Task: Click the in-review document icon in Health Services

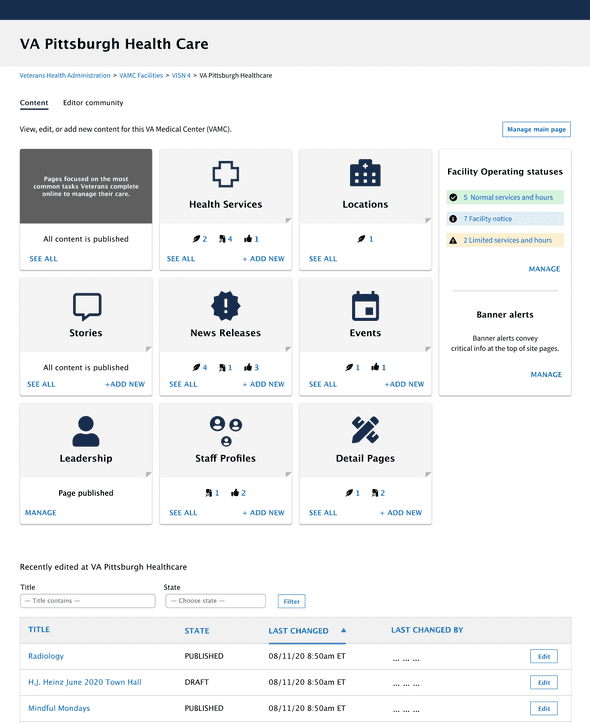Action: tap(222, 239)
